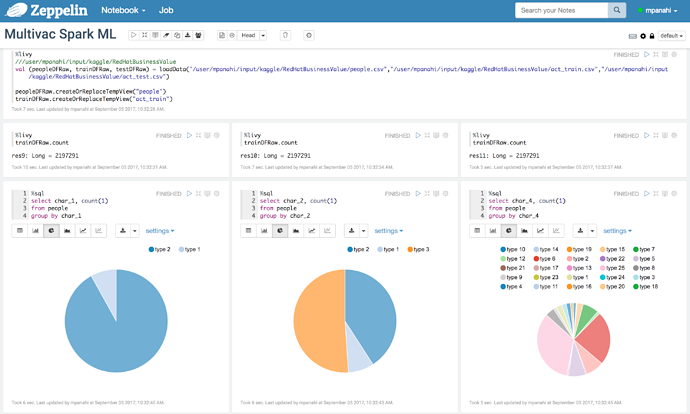This screenshot has width=690, height=414.
Task: Click the orange type 3 legend dot
Action: coord(410,249)
